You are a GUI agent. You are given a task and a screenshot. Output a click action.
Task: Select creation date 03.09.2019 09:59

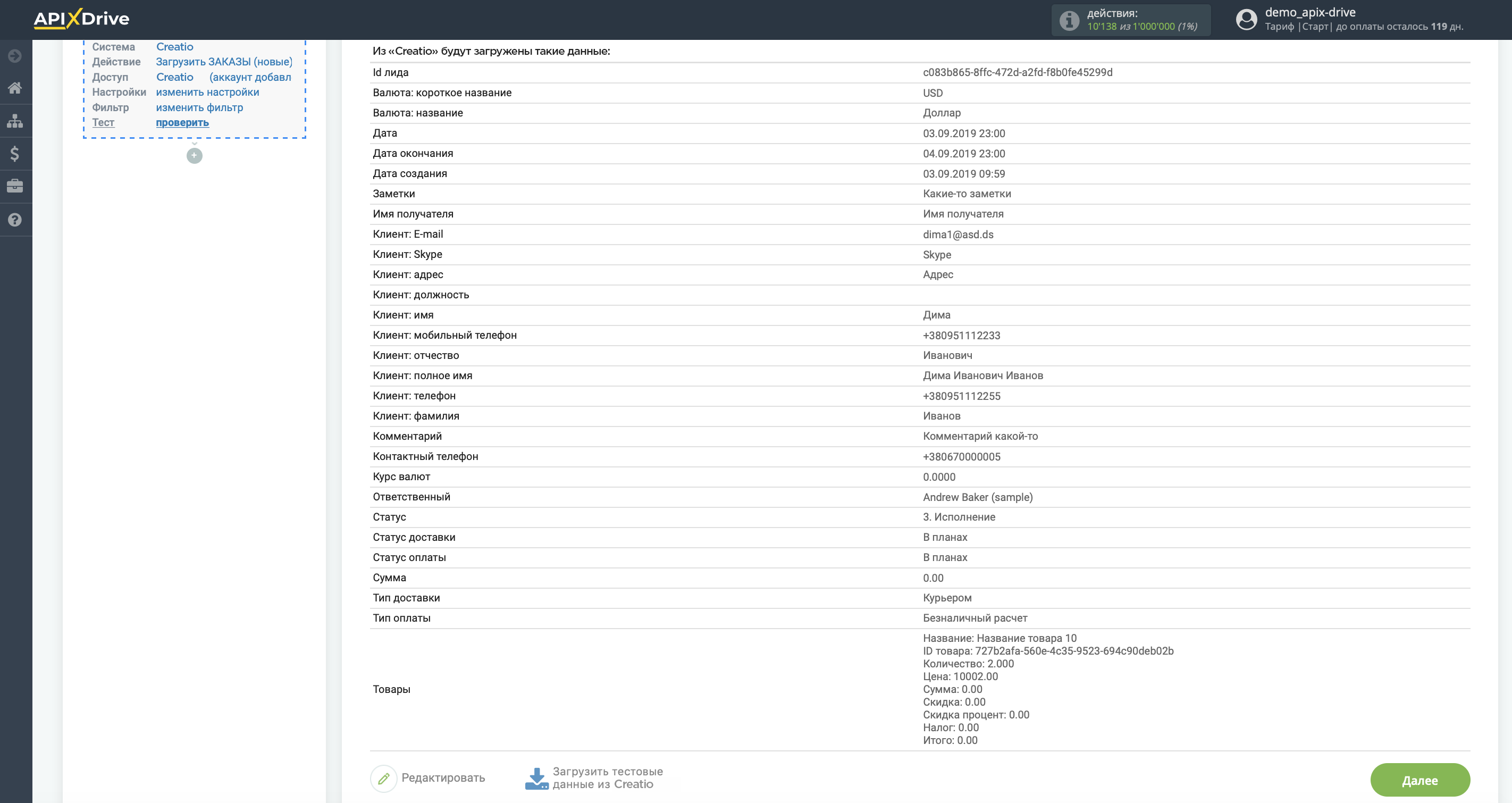point(964,174)
